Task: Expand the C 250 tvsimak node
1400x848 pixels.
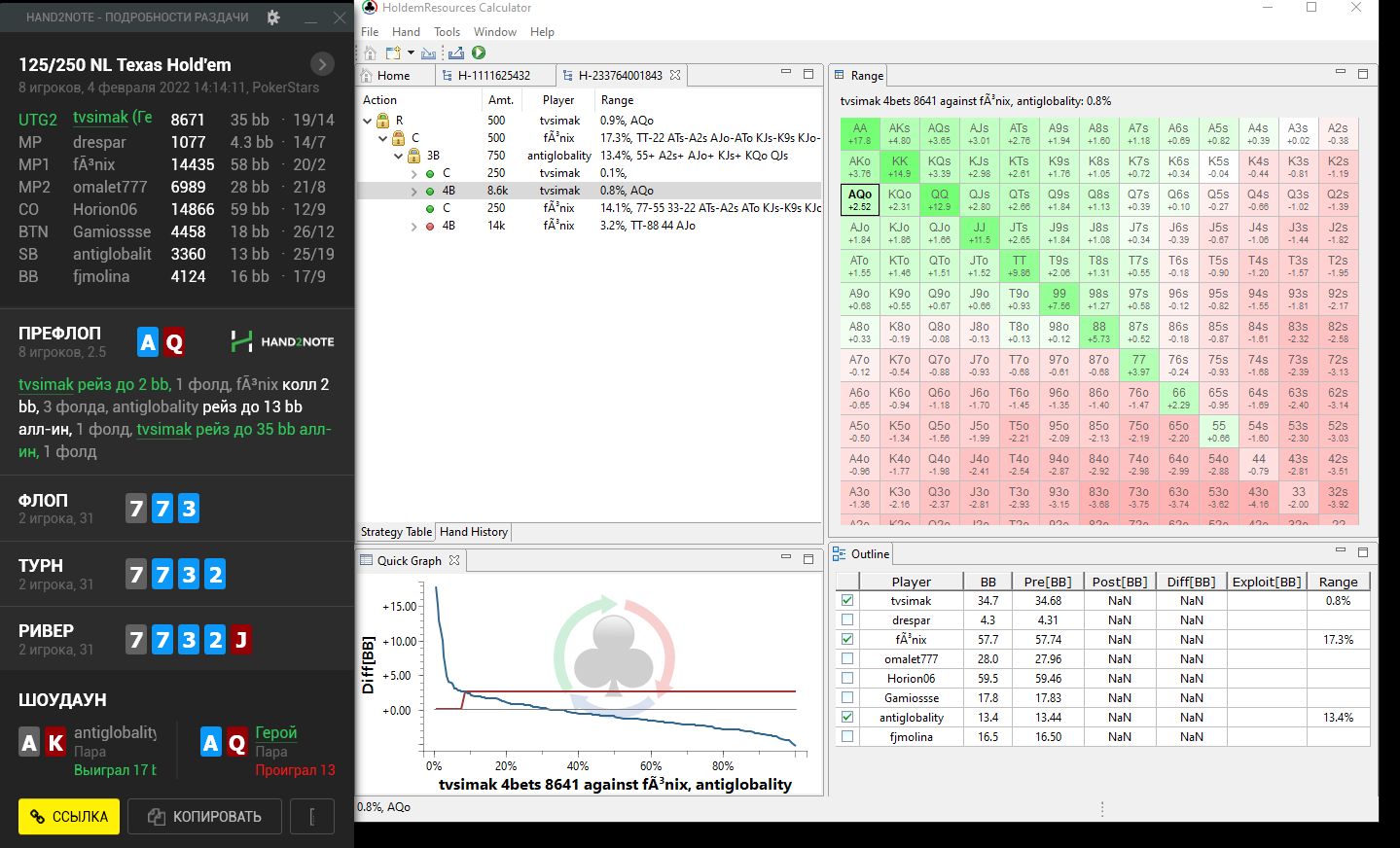Action: pyautogui.click(x=414, y=173)
